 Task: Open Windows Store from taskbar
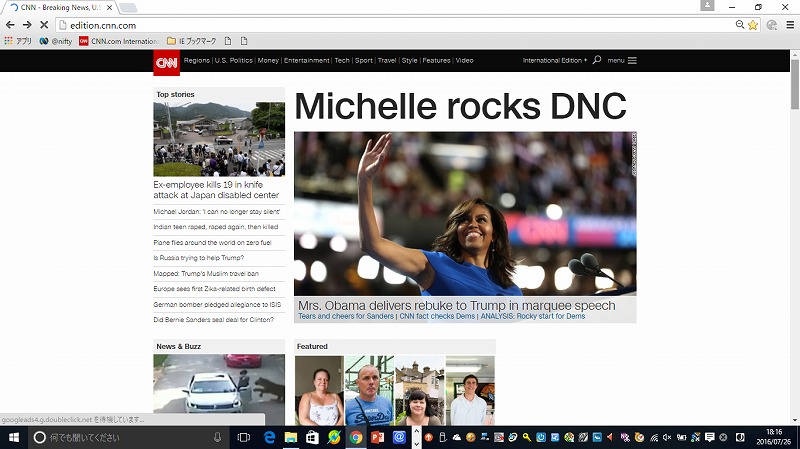tap(312, 437)
